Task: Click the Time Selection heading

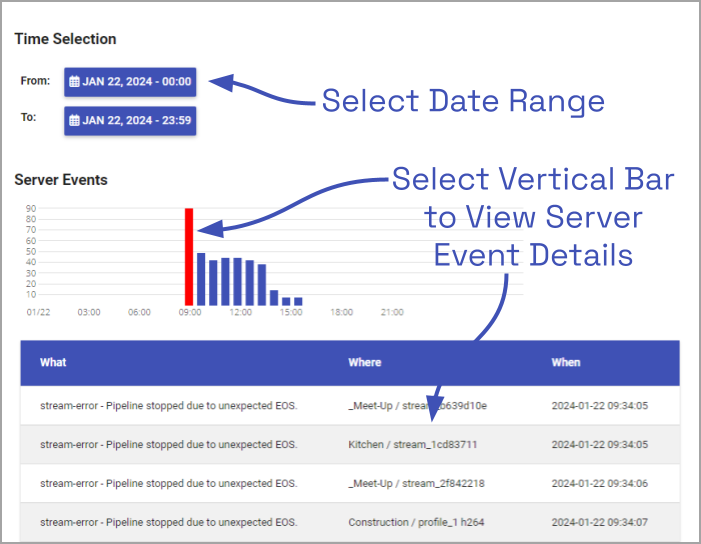Action: tap(65, 39)
